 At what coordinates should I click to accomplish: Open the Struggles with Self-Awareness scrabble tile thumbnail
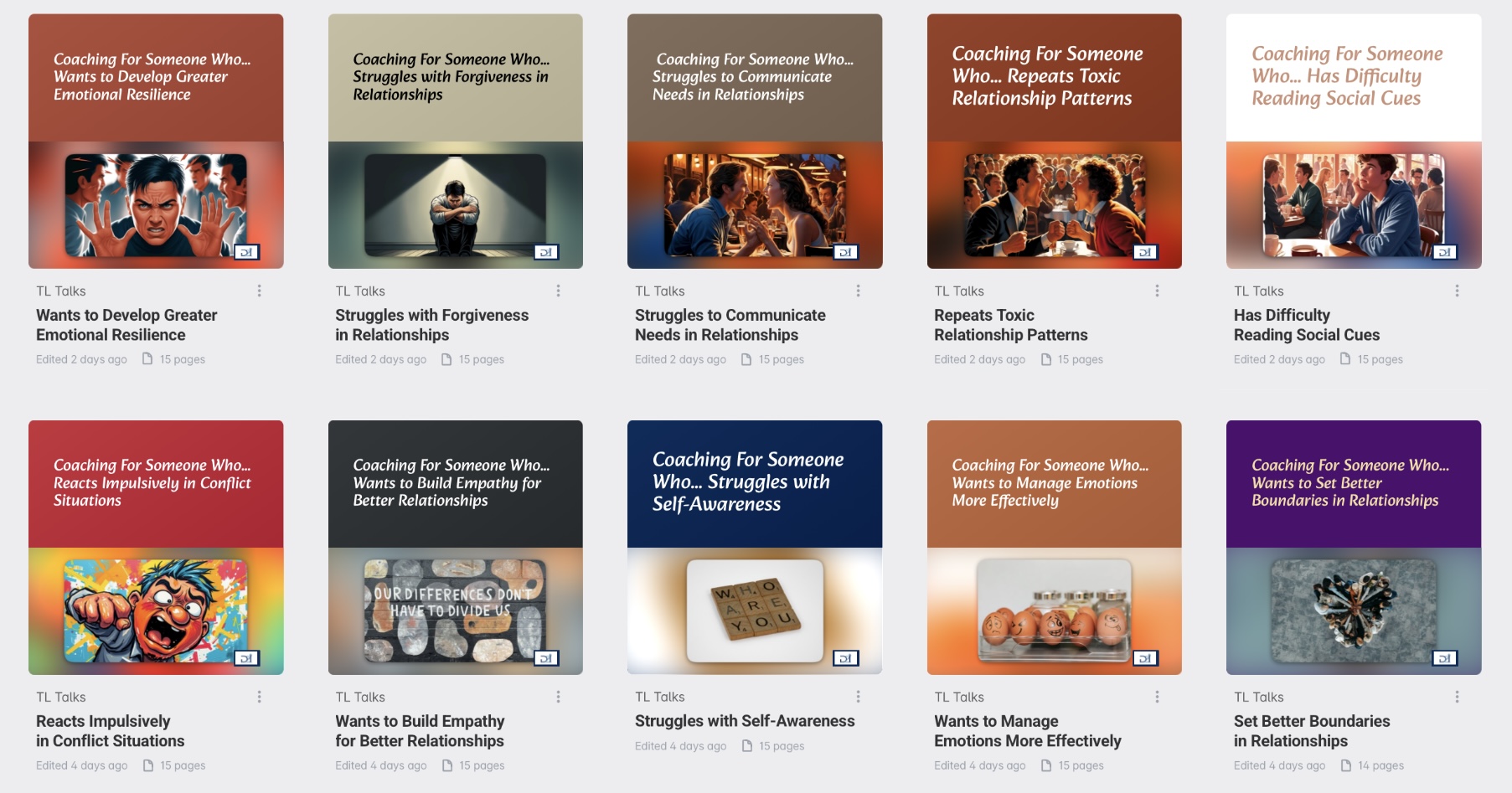click(755, 548)
